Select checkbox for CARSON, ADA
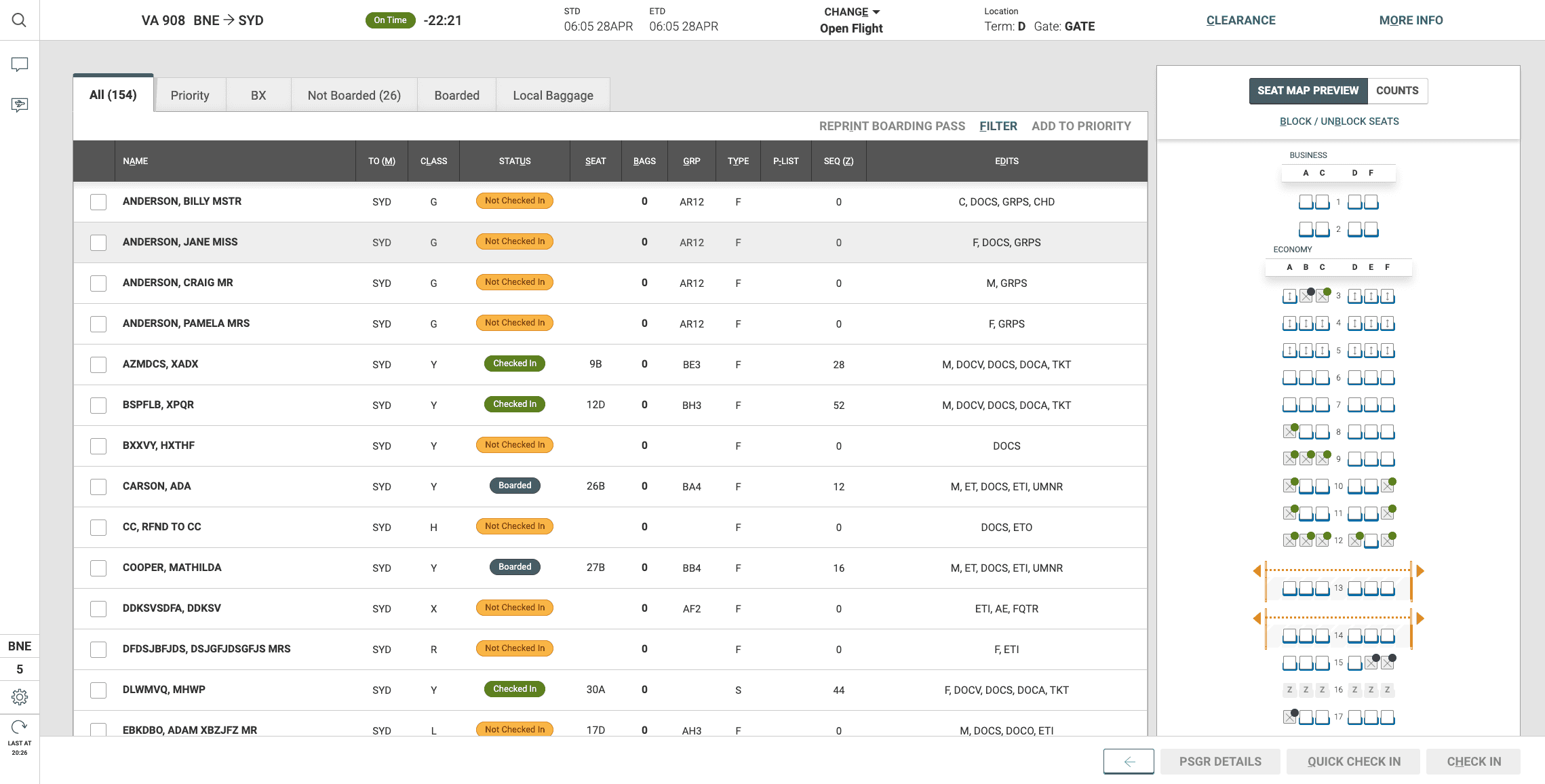This screenshot has width=1545, height=784. click(x=98, y=487)
